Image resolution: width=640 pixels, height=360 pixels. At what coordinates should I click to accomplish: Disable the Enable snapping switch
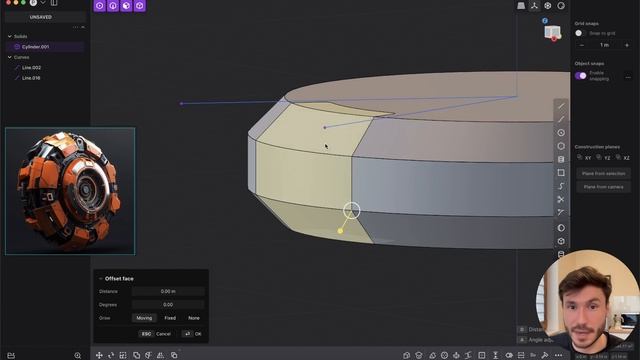[x=580, y=76]
